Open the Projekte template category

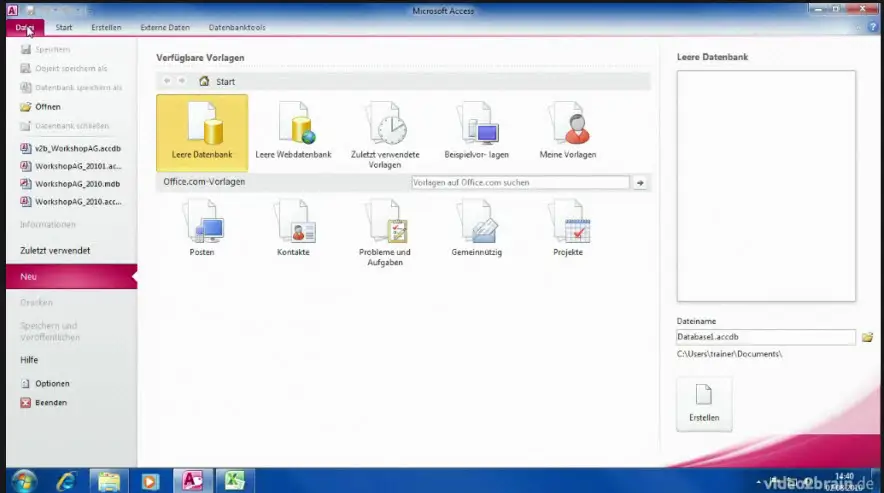click(x=568, y=228)
